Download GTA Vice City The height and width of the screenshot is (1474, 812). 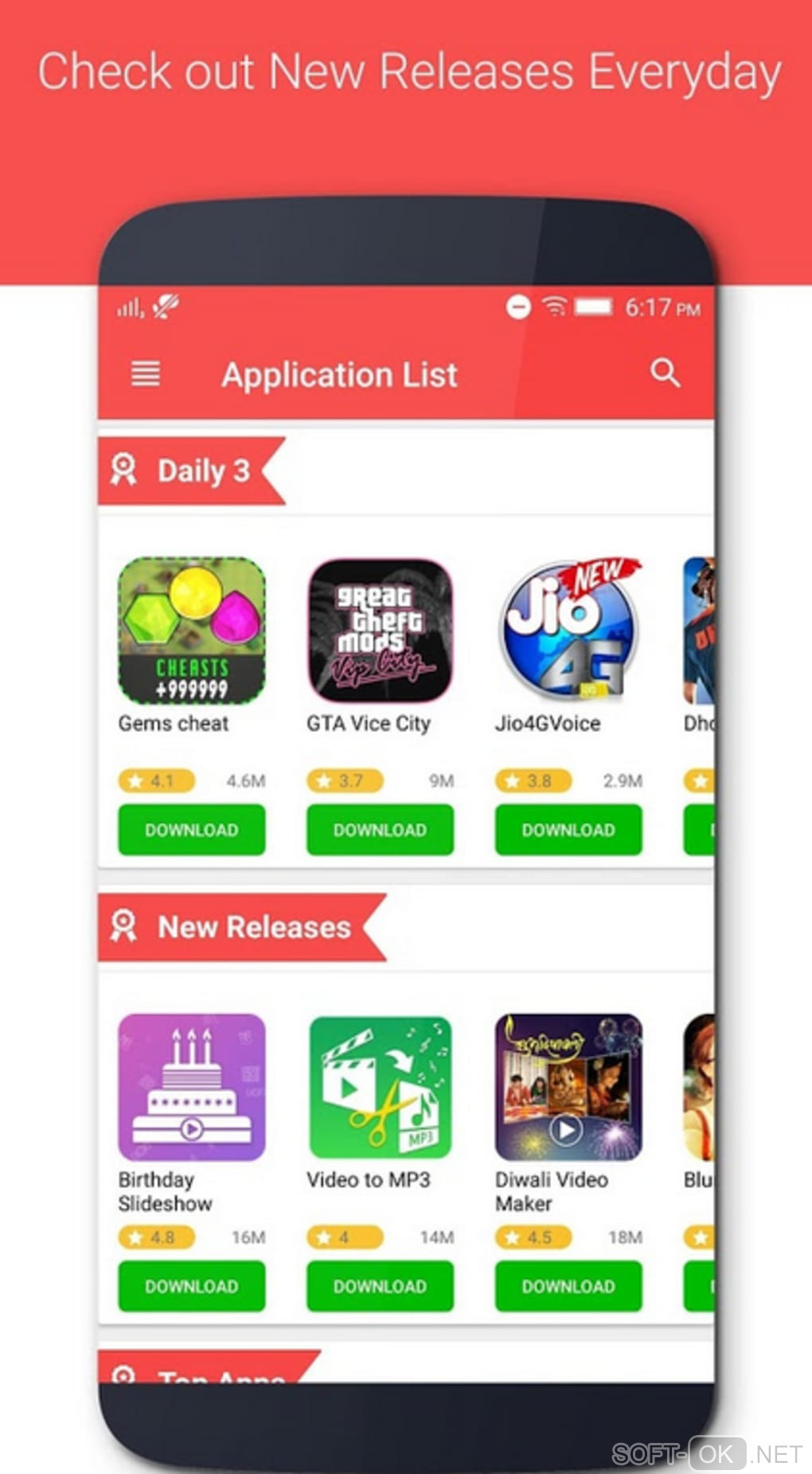380,830
